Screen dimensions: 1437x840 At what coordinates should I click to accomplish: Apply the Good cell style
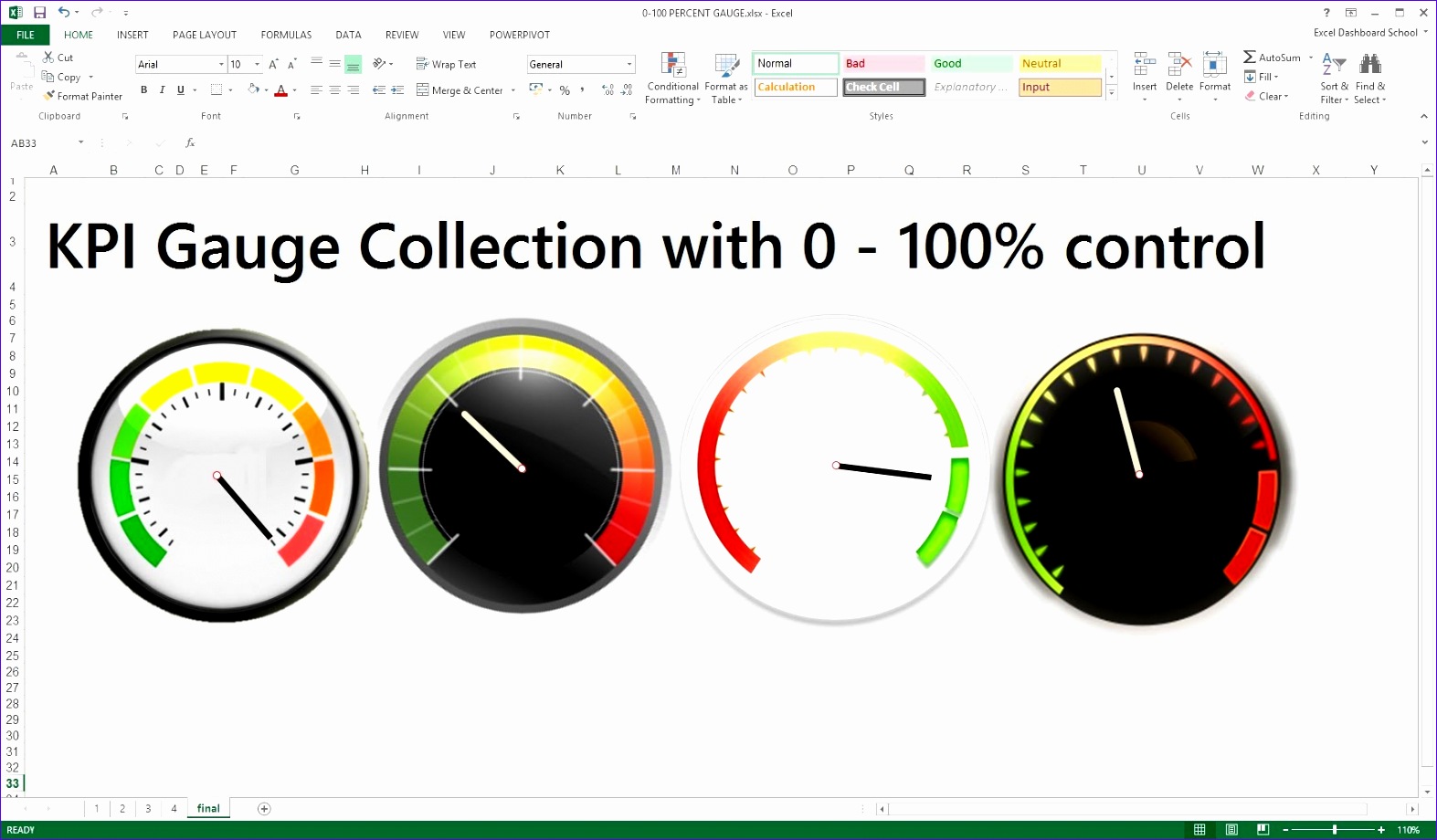(972, 63)
